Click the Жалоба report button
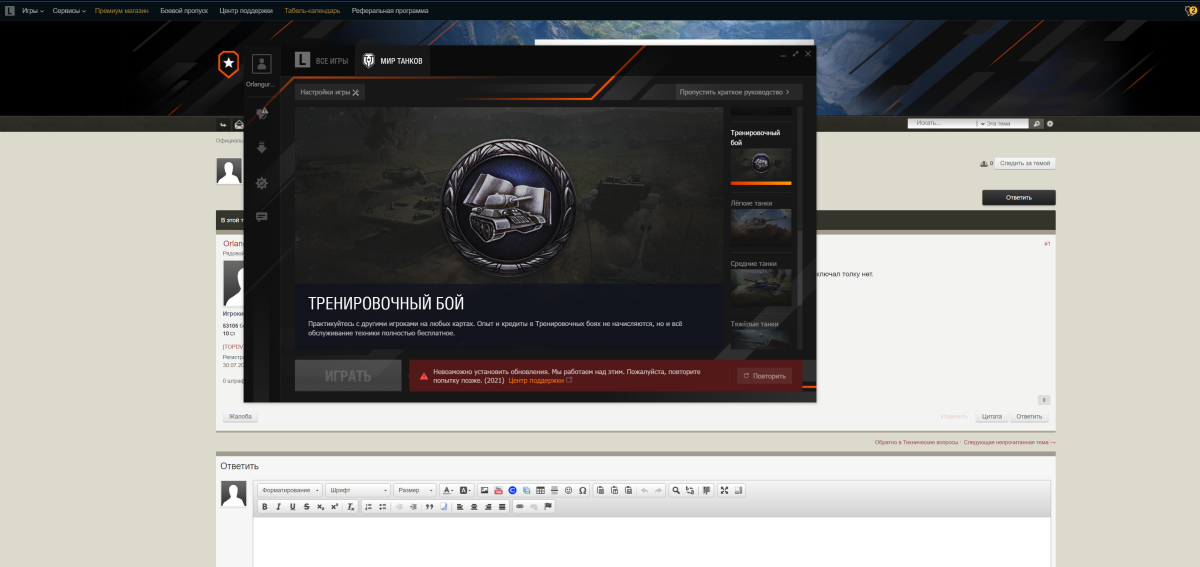 pos(240,416)
